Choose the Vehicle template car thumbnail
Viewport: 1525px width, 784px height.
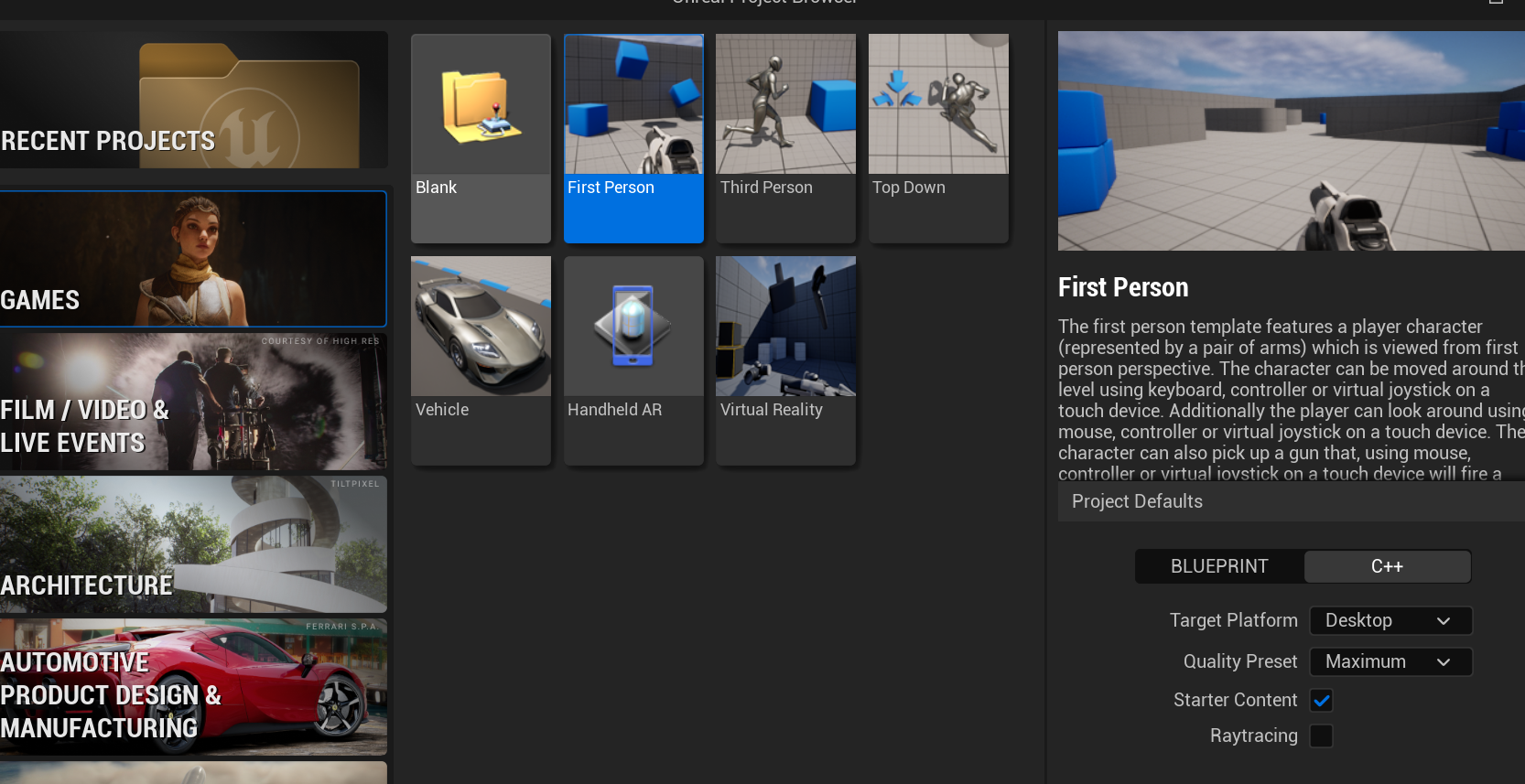click(x=481, y=327)
